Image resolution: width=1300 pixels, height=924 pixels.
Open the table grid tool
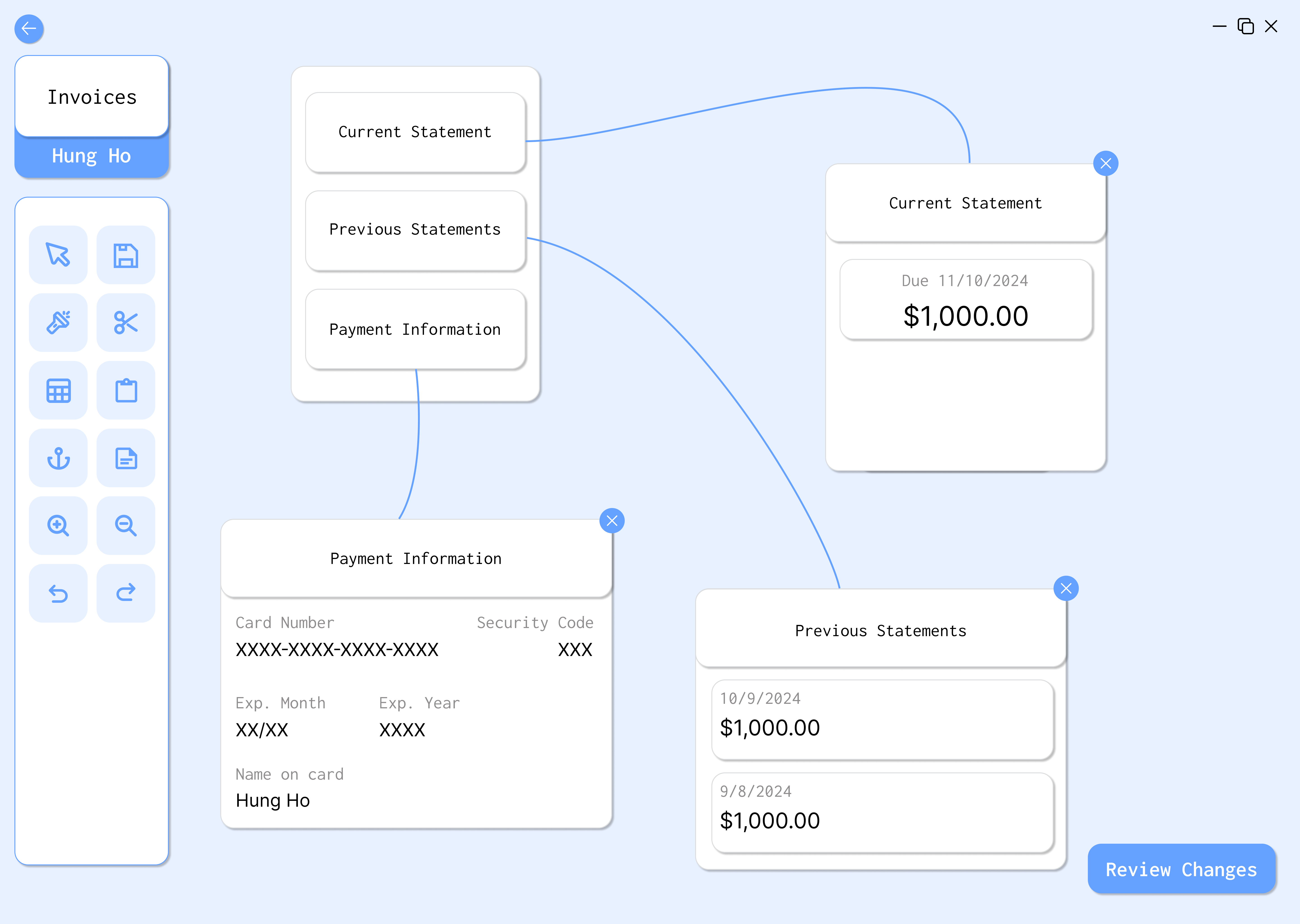58,390
